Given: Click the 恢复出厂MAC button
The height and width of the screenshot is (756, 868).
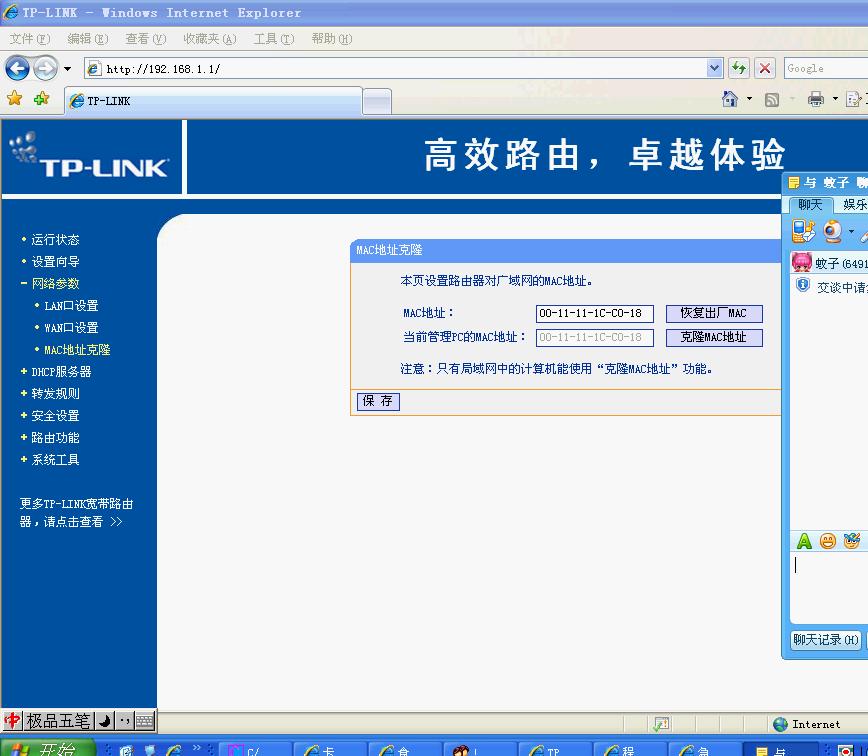Looking at the screenshot, I should [x=714, y=314].
